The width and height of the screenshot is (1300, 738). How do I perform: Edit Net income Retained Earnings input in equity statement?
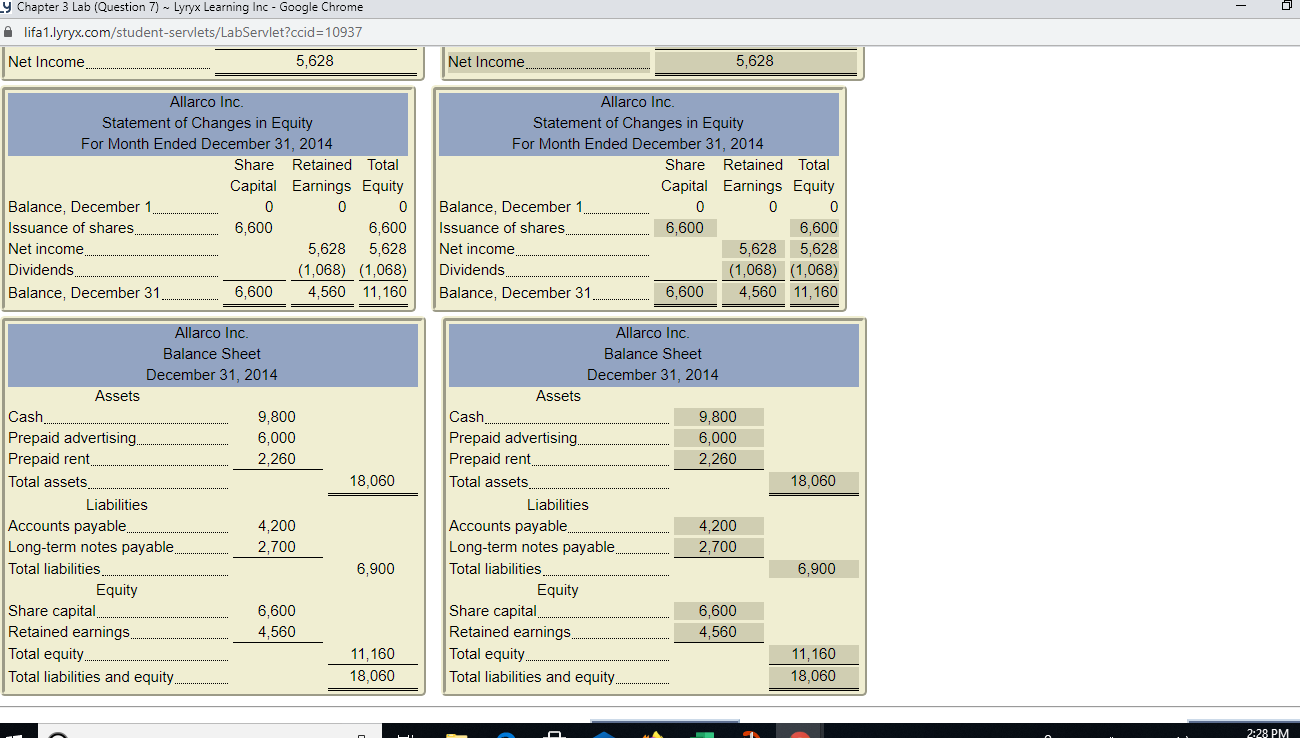[x=754, y=249]
